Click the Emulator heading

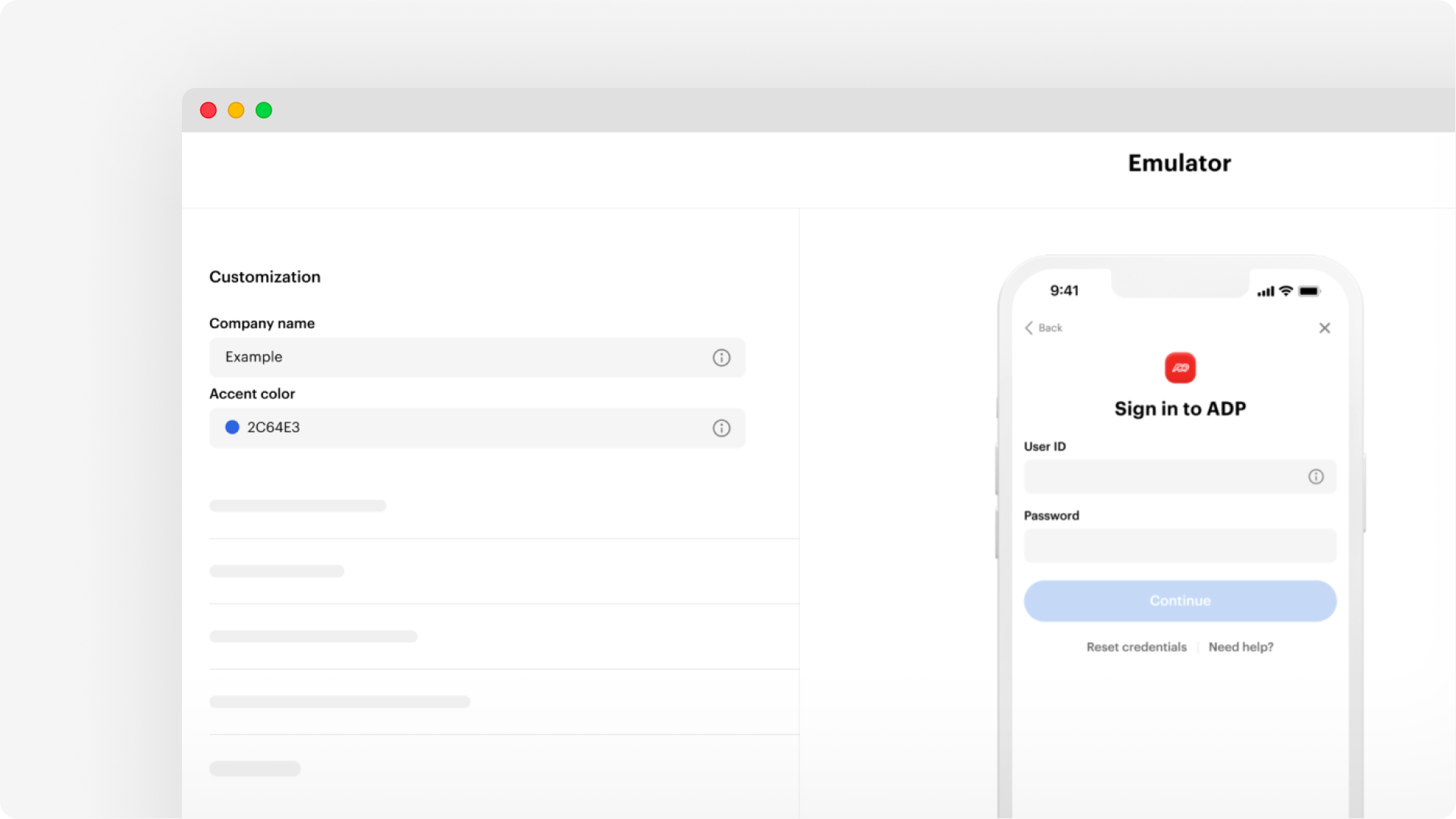[x=1179, y=163]
